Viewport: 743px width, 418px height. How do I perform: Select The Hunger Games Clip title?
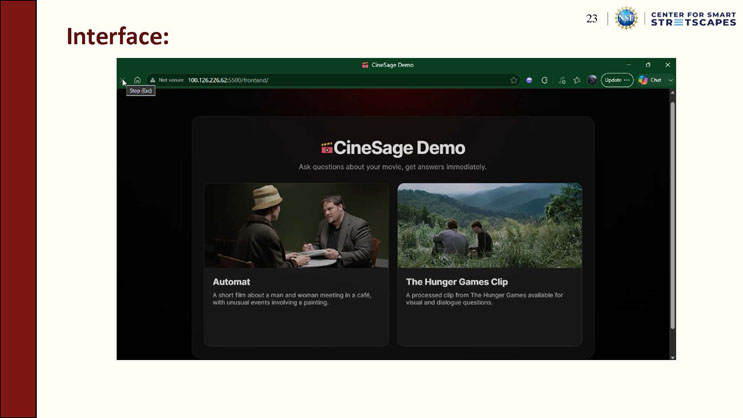click(x=457, y=282)
